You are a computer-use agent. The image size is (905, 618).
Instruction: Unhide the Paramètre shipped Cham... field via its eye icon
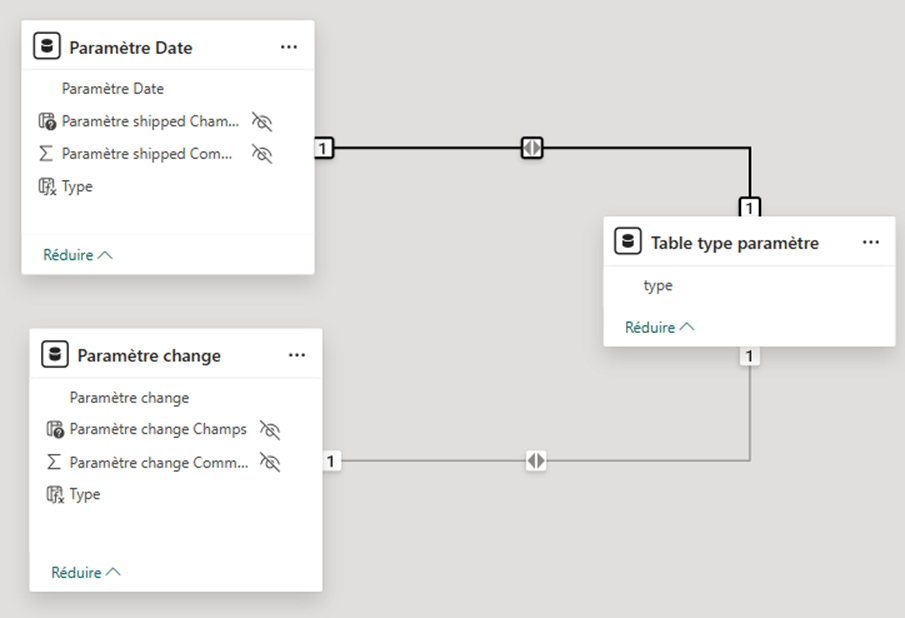pyautogui.click(x=262, y=121)
